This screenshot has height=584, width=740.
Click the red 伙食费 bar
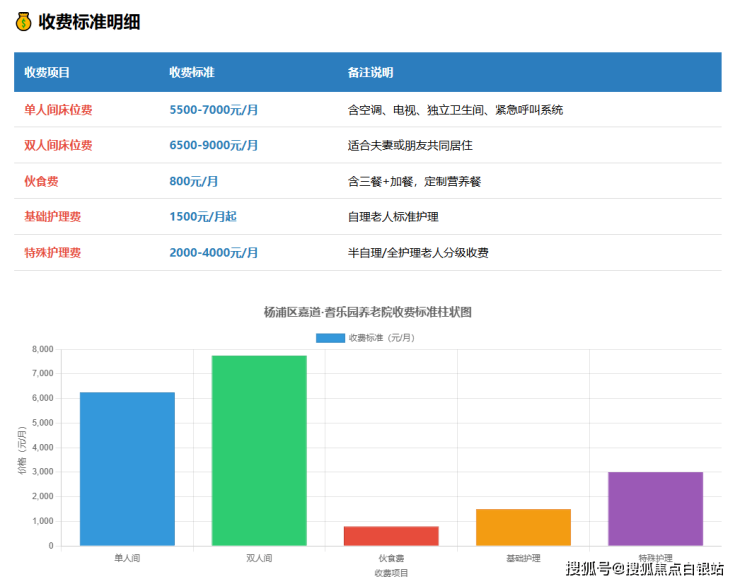(x=391, y=536)
